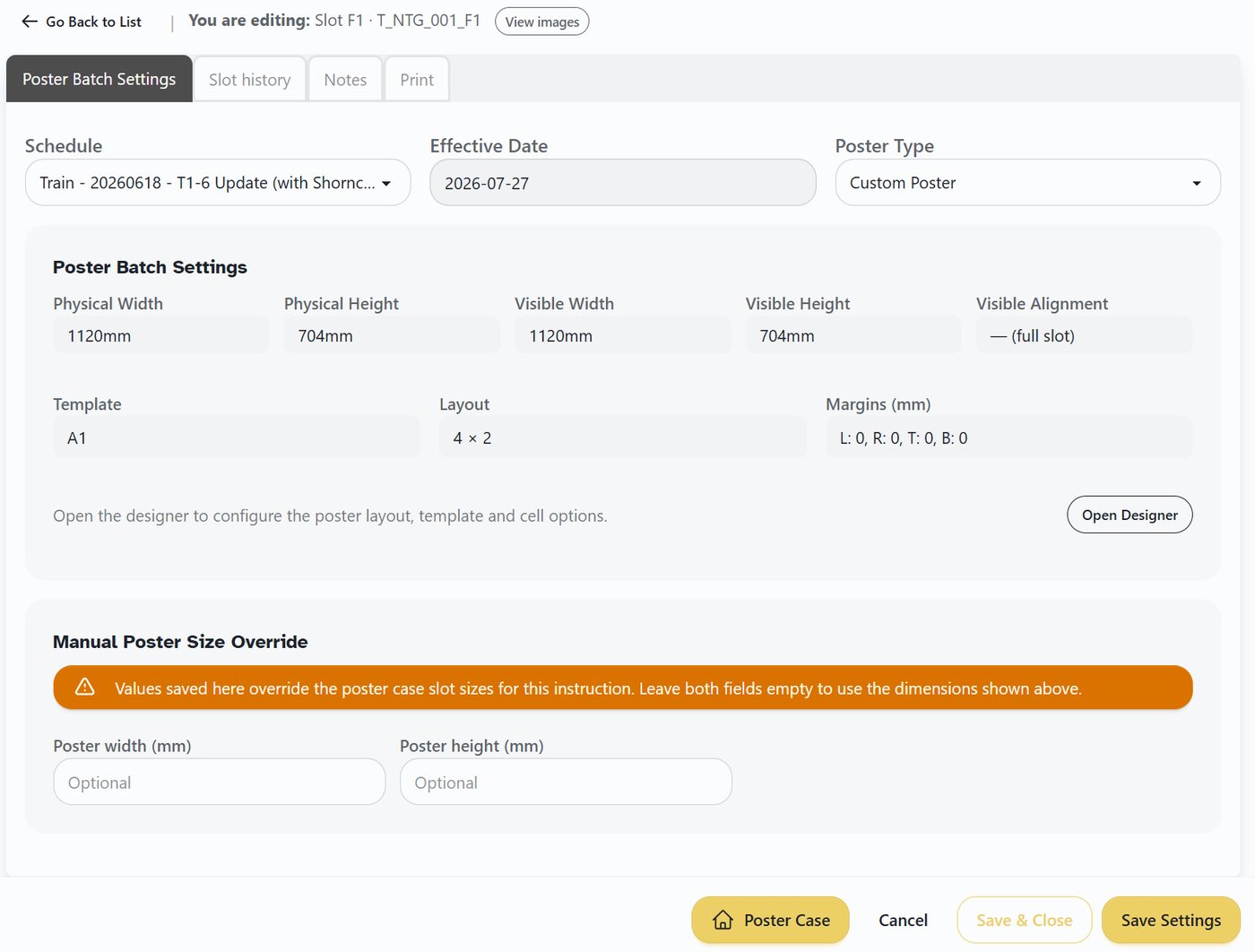Click the View images button
The height and width of the screenshot is (952, 1255).
point(542,22)
